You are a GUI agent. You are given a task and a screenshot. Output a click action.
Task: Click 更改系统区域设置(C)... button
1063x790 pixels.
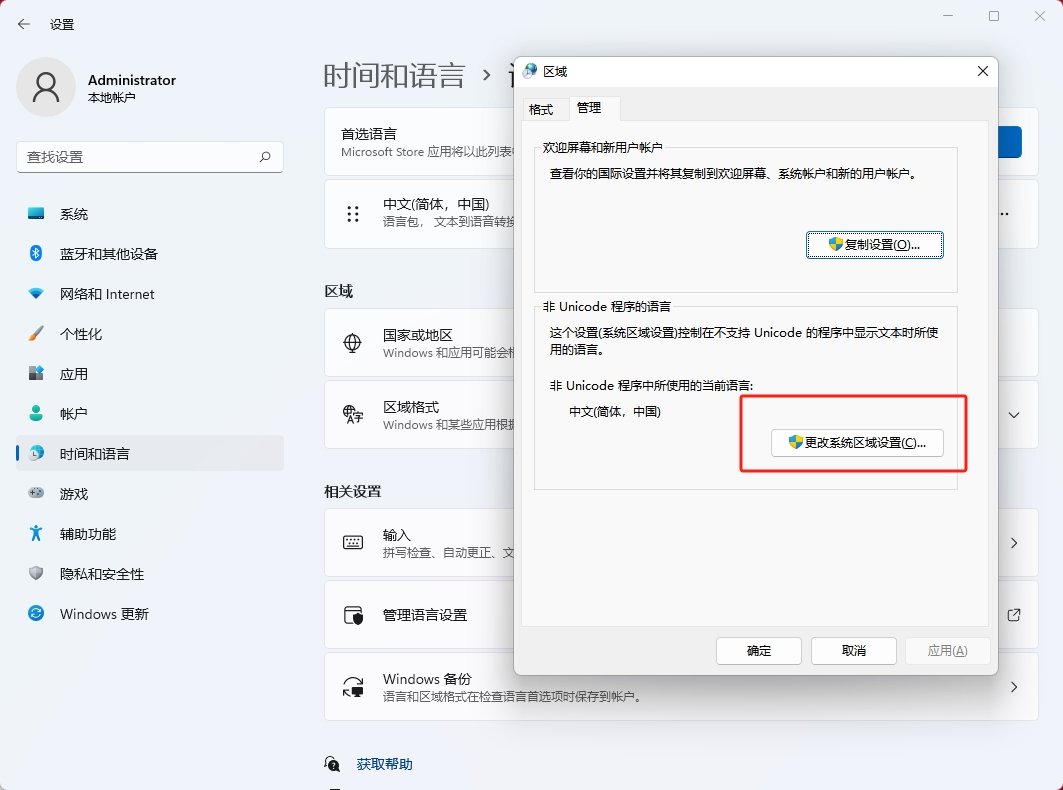[x=857, y=443]
